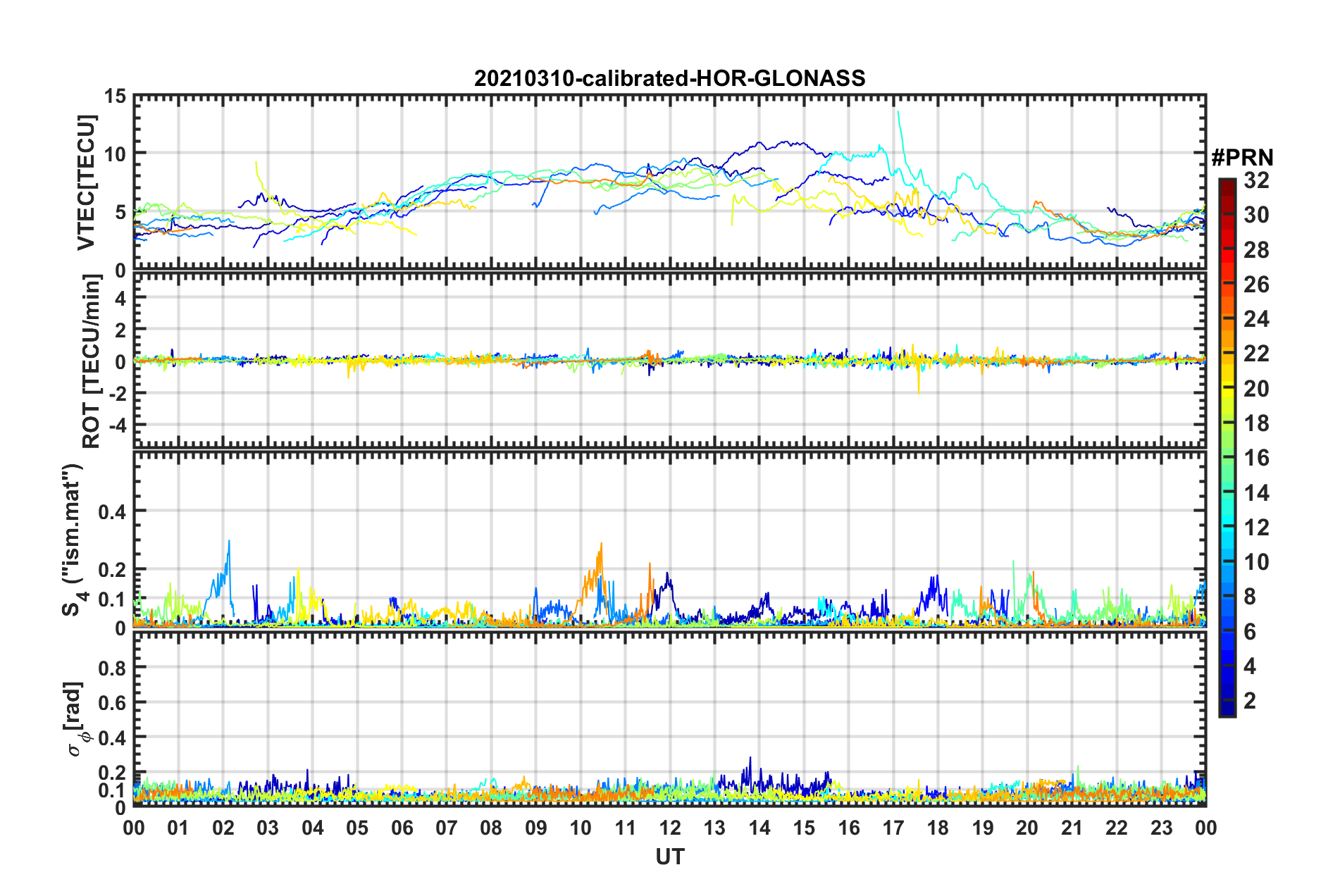The image size is (1340, 896).
Task: Click the PRN colorbar strip
Action: click(x=1227, y=448)
